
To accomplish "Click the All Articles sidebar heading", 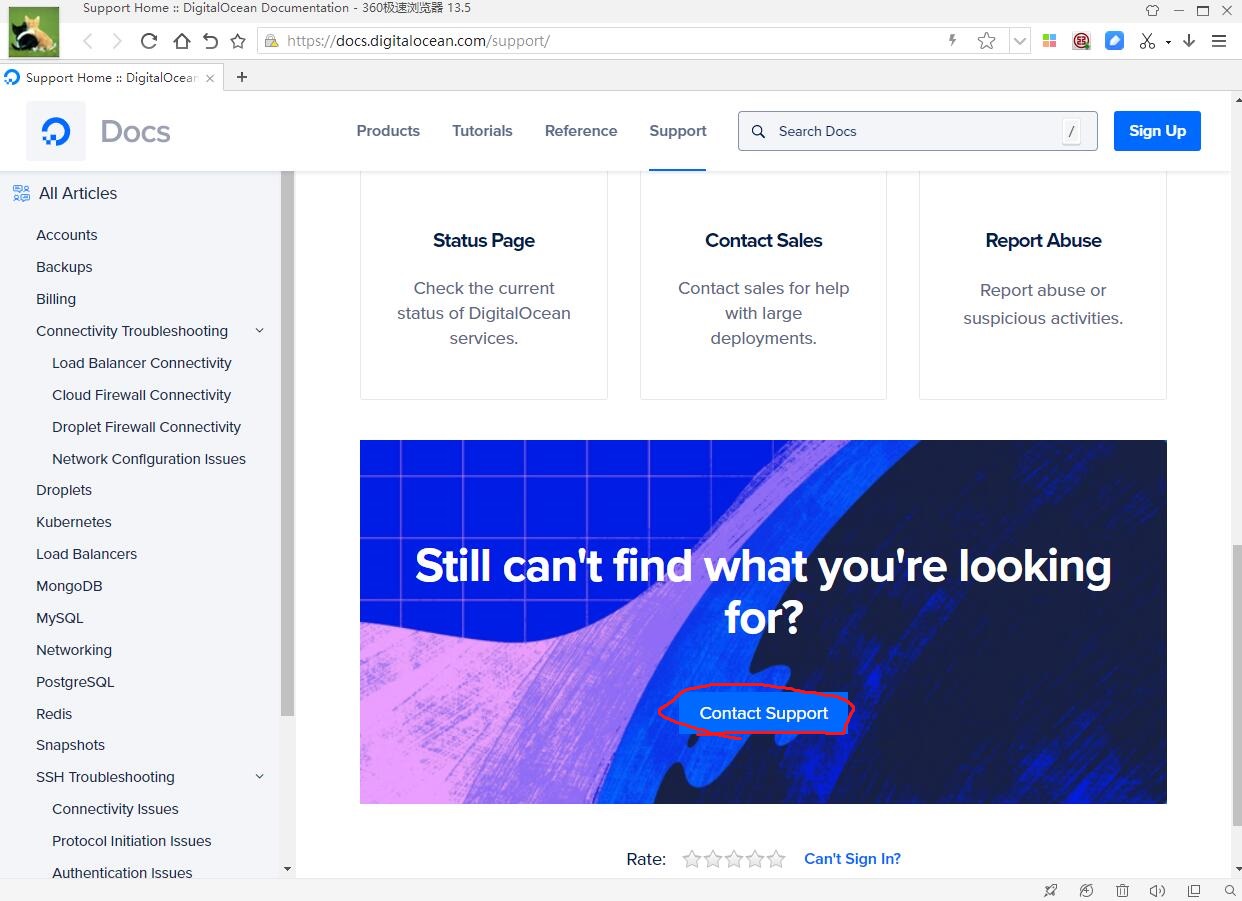I will tap(78, 193).
